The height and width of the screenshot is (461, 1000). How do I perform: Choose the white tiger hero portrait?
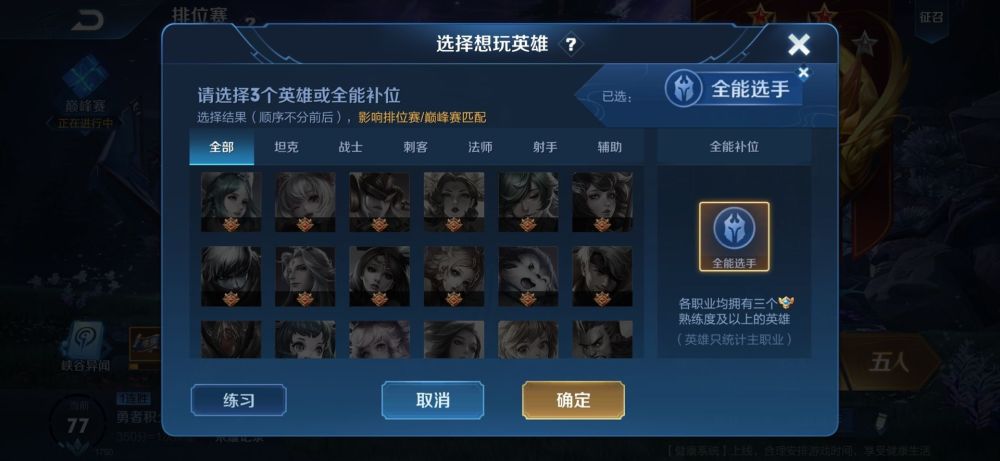tap(528, 276)
